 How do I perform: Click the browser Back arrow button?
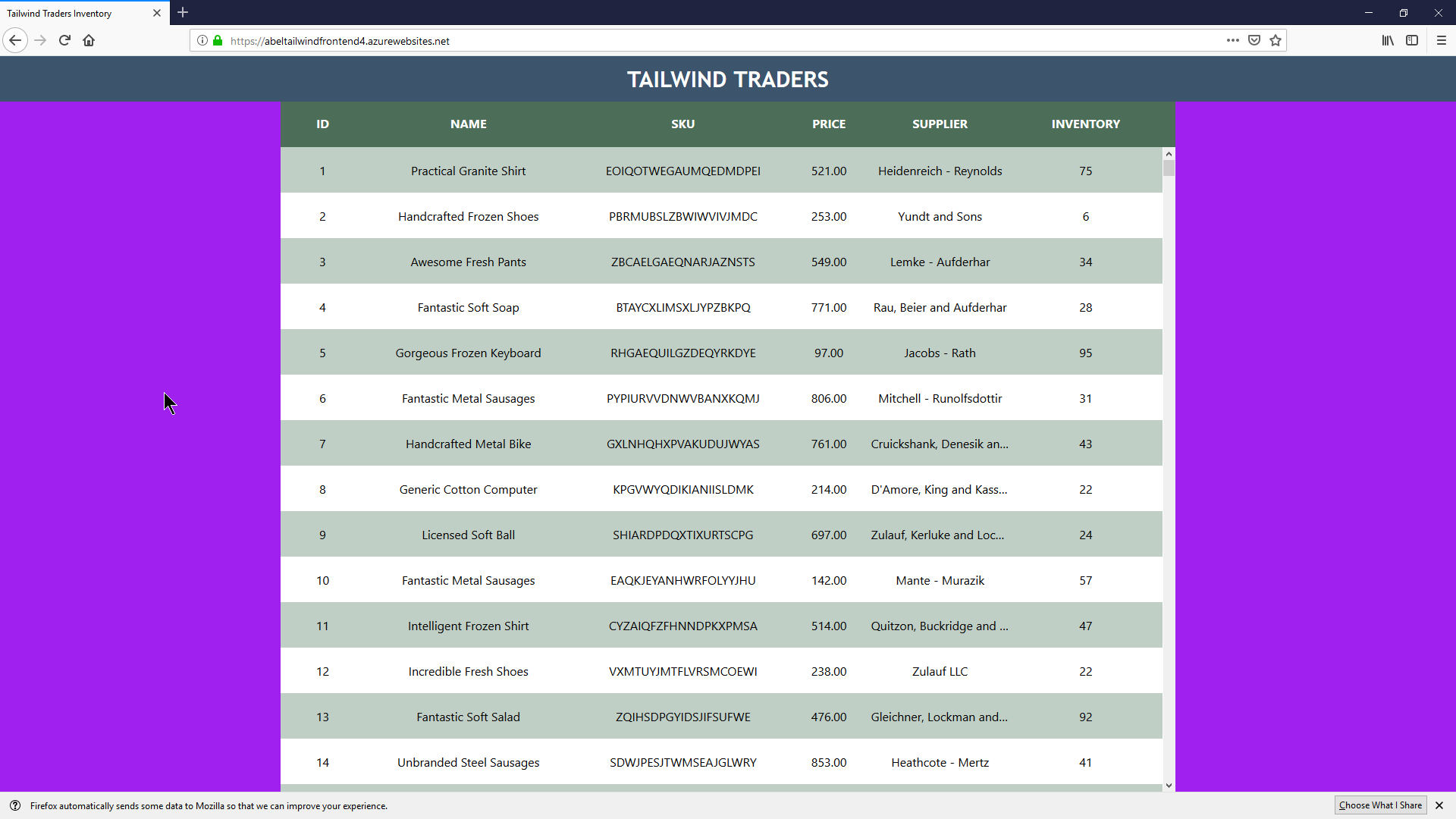click(15, 40)
